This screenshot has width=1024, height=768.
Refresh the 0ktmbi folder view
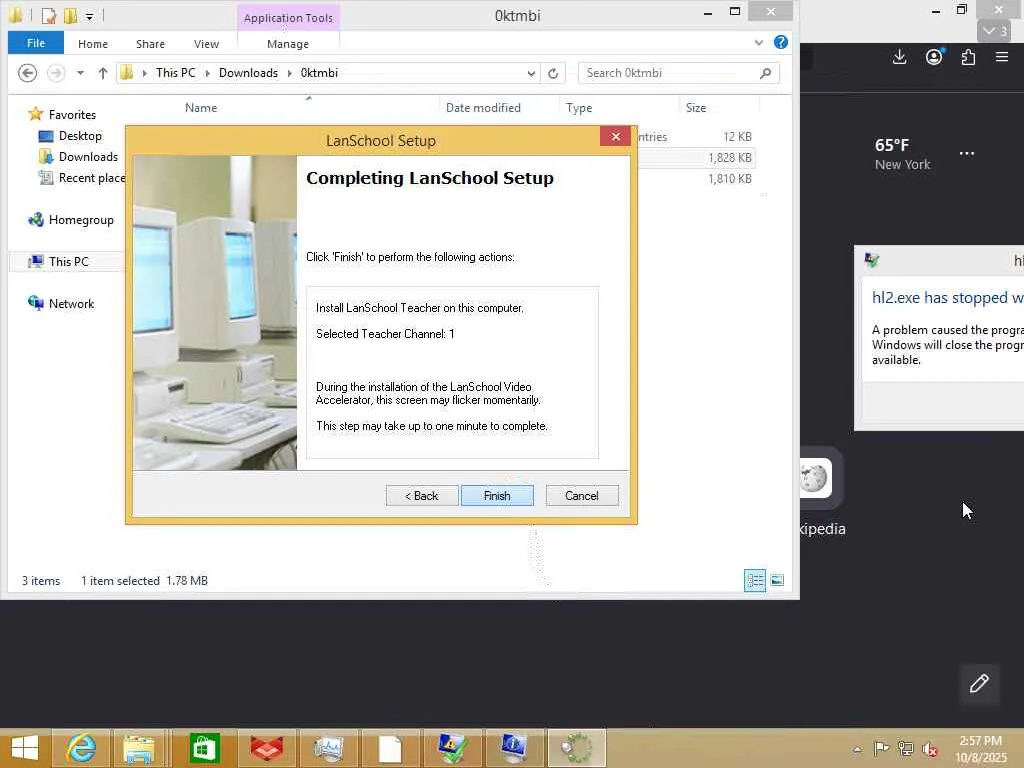(x=553, y=73)
